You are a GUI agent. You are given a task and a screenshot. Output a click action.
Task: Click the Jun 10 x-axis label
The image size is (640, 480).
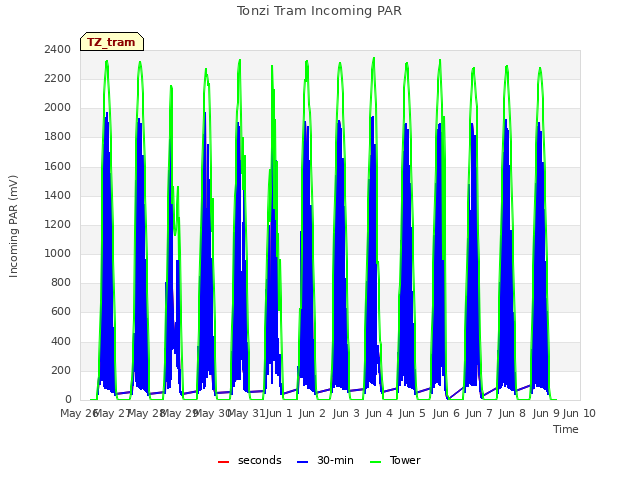point(579,413)
